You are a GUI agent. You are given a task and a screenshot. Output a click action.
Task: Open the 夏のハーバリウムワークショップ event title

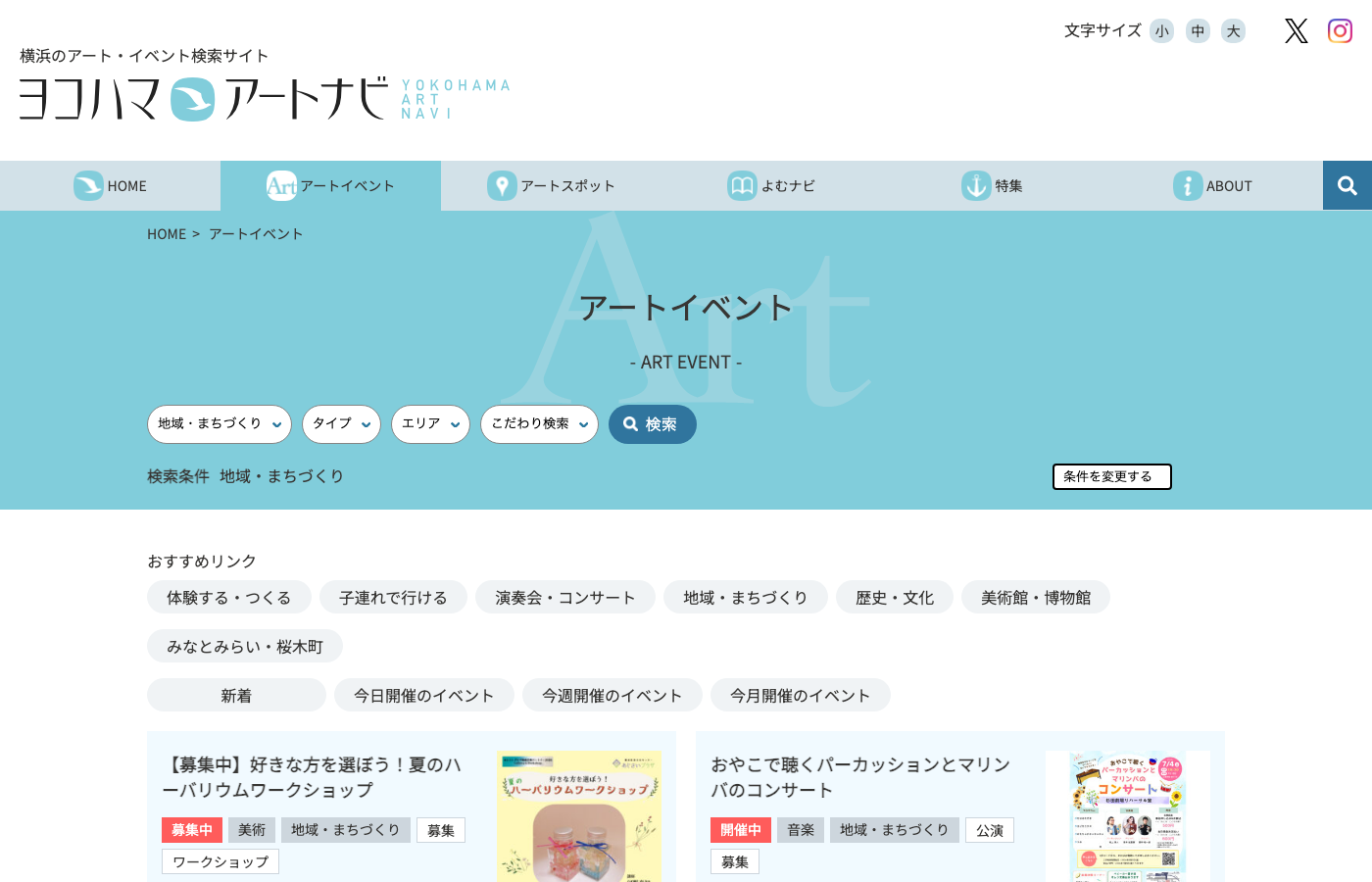312,777
